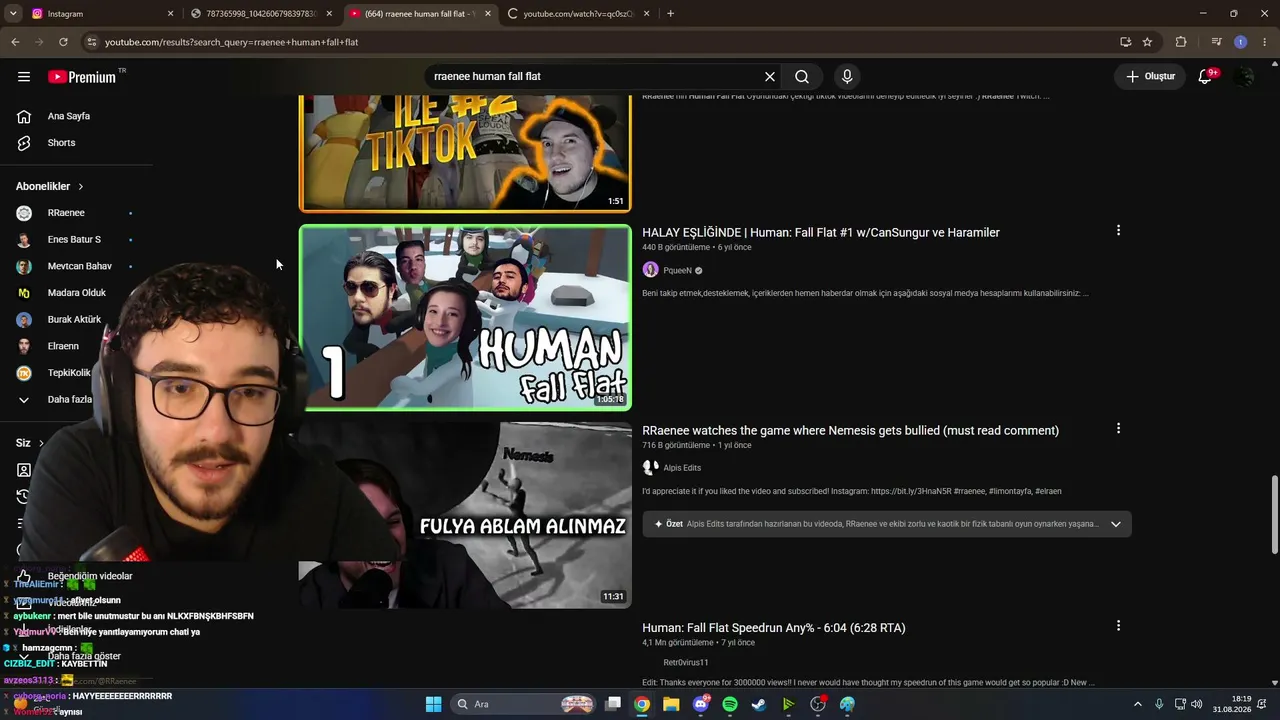1280x720 pixels.
Task: Open more options for Nemesis bullied video
Action: coord(1118,429)
